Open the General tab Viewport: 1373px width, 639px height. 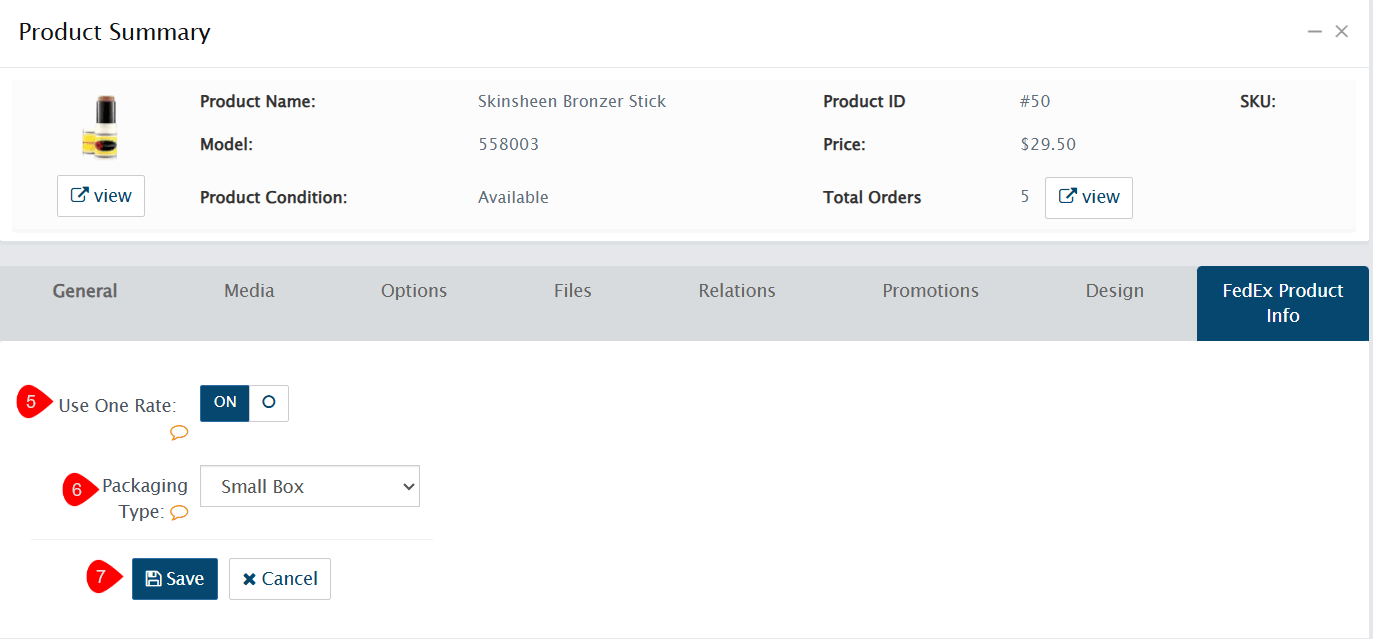(x=85, y=291)
